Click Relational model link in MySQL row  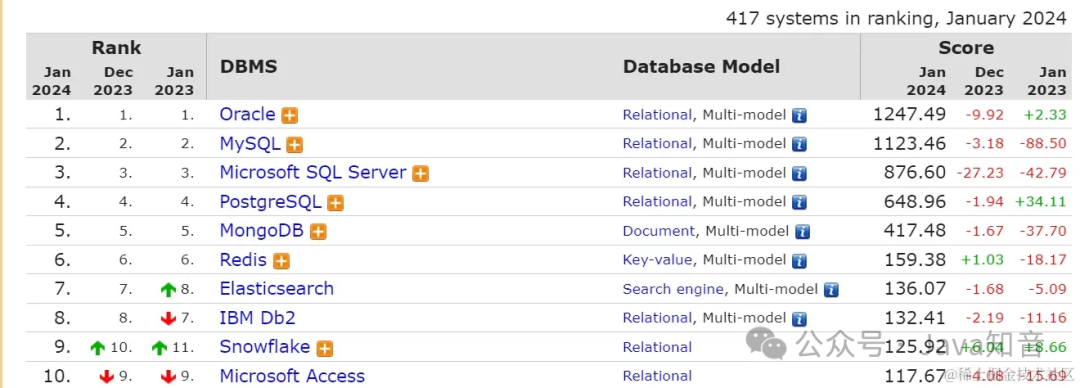coord(657,144)
